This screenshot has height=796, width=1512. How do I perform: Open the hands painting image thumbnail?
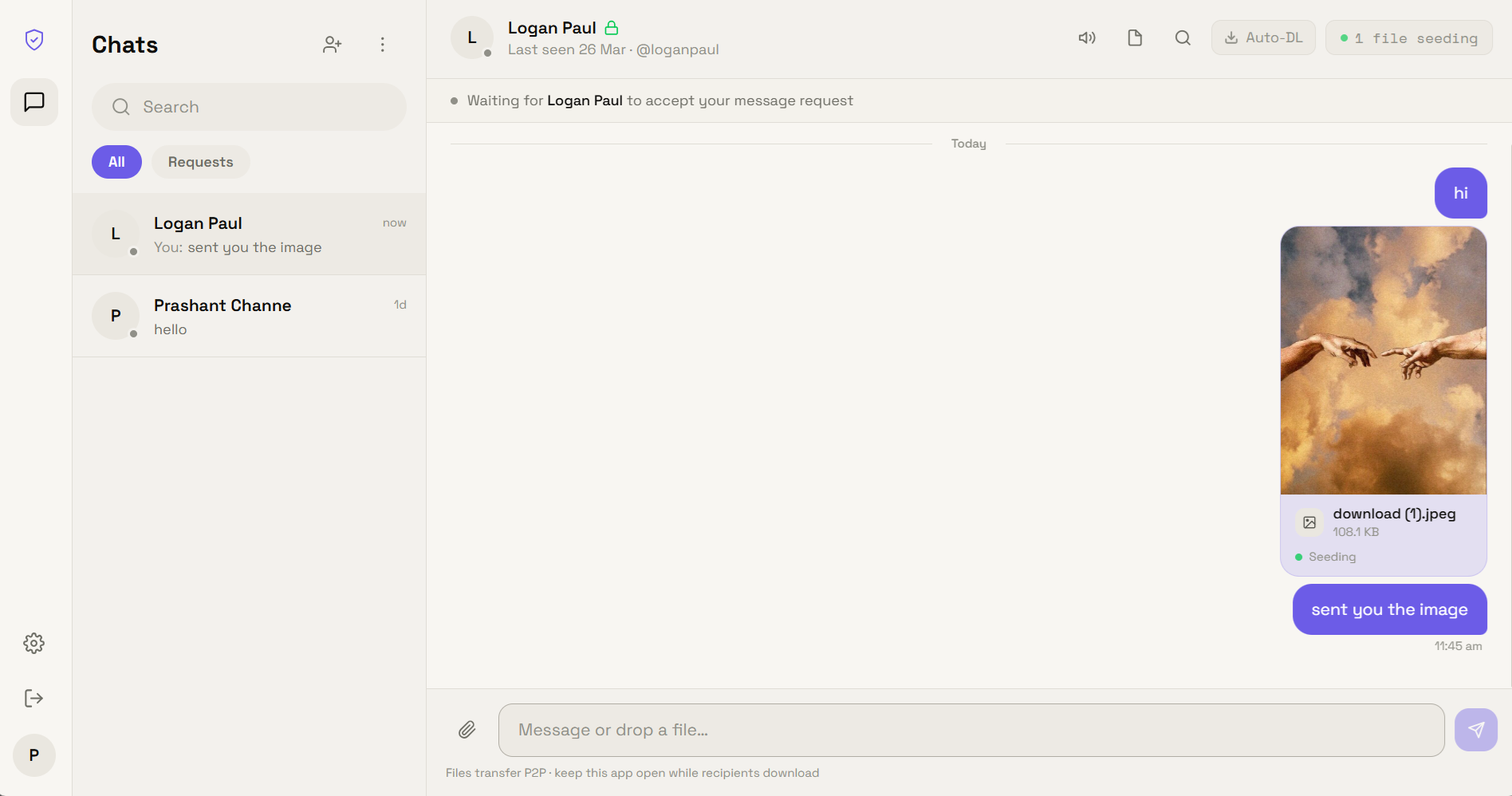pos(1384,361)
